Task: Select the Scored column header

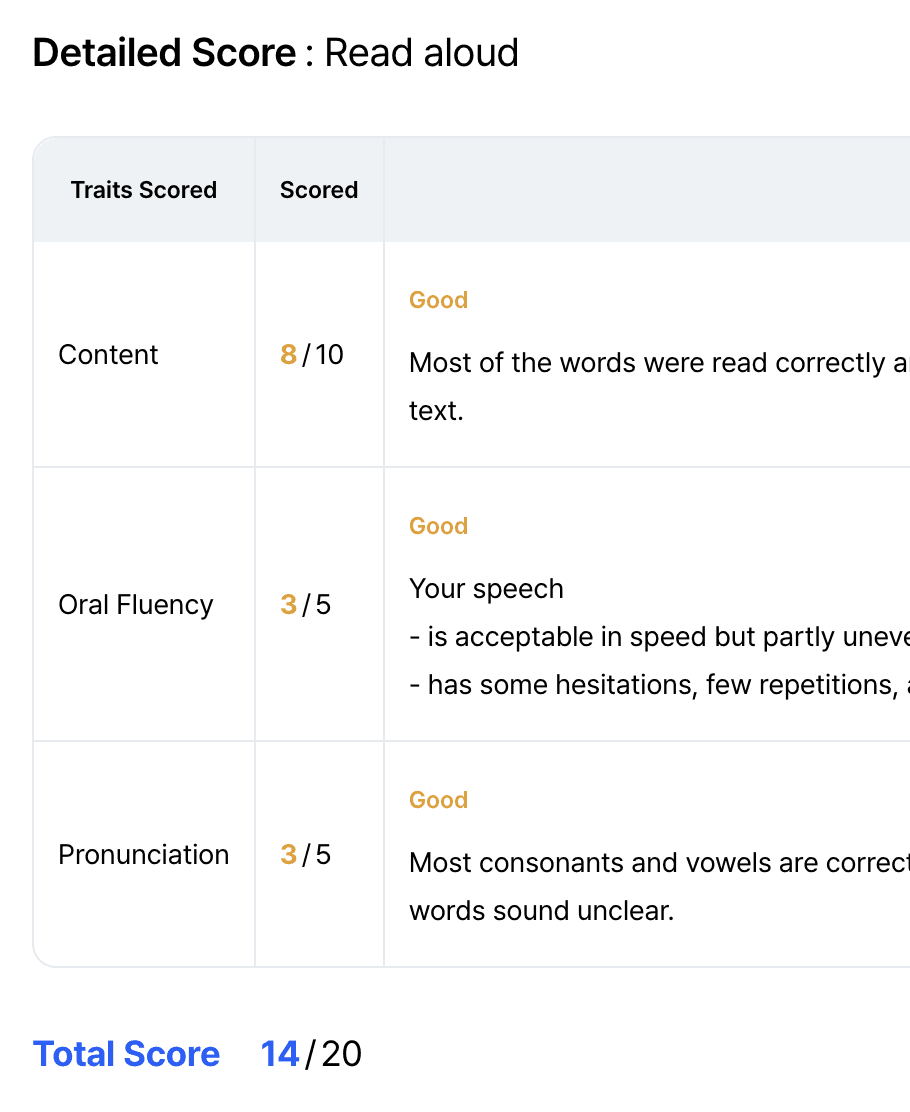Action: click(x=319, y=190)
